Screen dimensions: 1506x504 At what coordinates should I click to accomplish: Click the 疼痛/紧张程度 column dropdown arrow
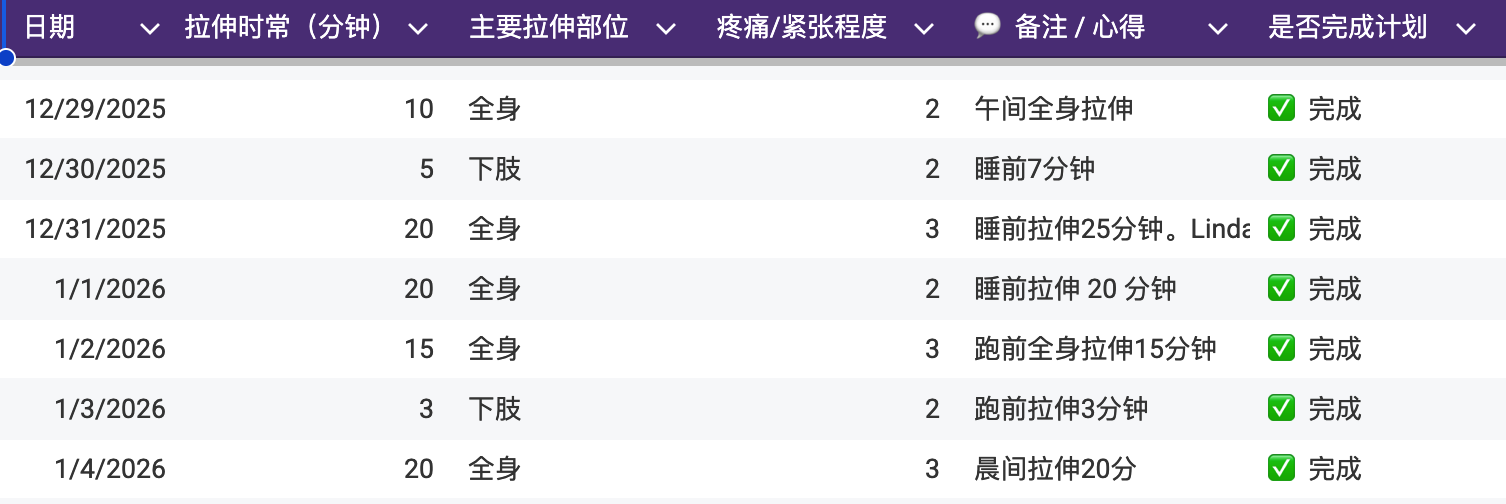pos(924,29)
